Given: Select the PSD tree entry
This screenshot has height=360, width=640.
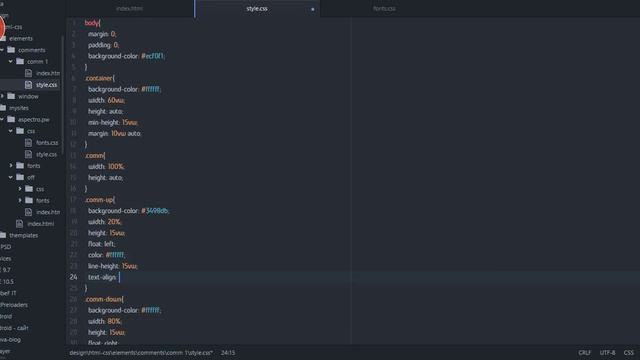Looking at the screenshot, I should pyautogui.click(x=6, y=247).
